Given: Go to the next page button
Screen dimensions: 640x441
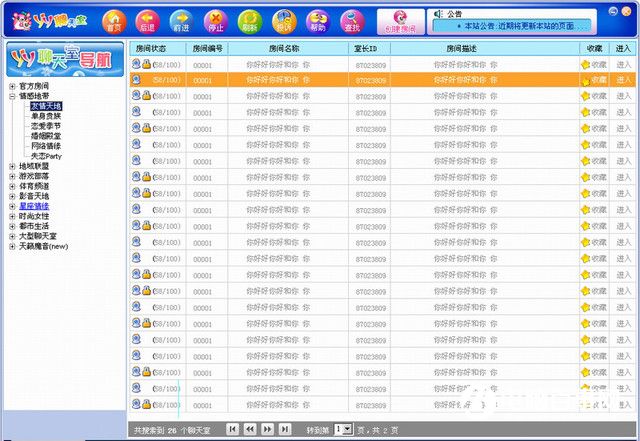Looking at the screenshot, I should tap(268, 429).
